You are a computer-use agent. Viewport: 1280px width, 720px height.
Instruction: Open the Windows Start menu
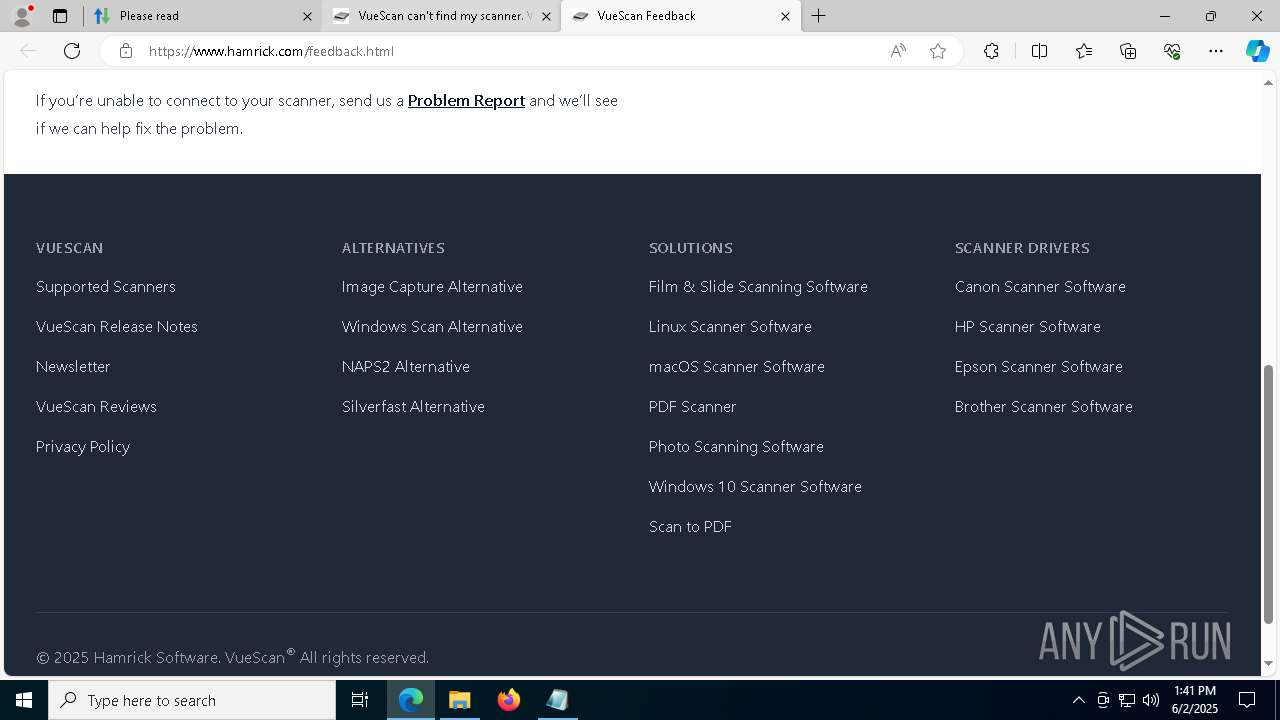[24, 700]
